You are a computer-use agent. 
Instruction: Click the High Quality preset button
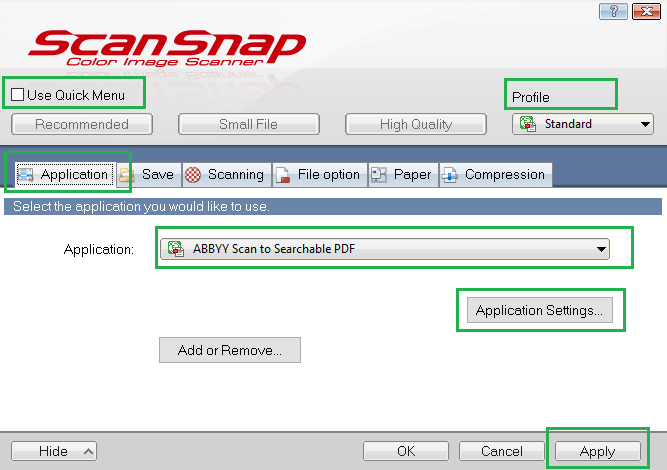pos(416,124)
